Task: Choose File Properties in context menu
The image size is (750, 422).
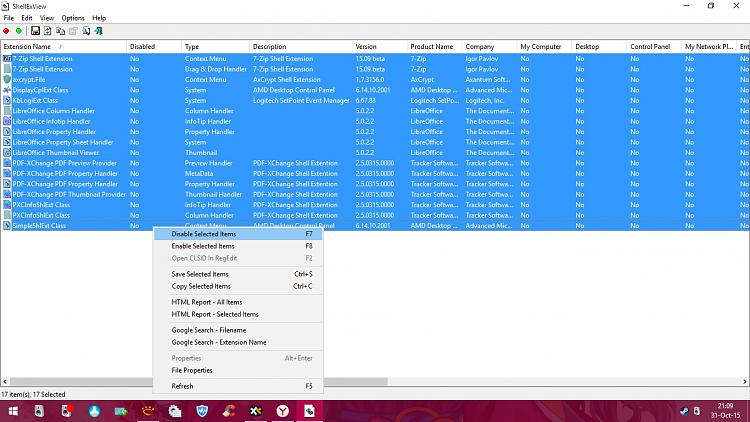Action: click(x=238, y=370)
